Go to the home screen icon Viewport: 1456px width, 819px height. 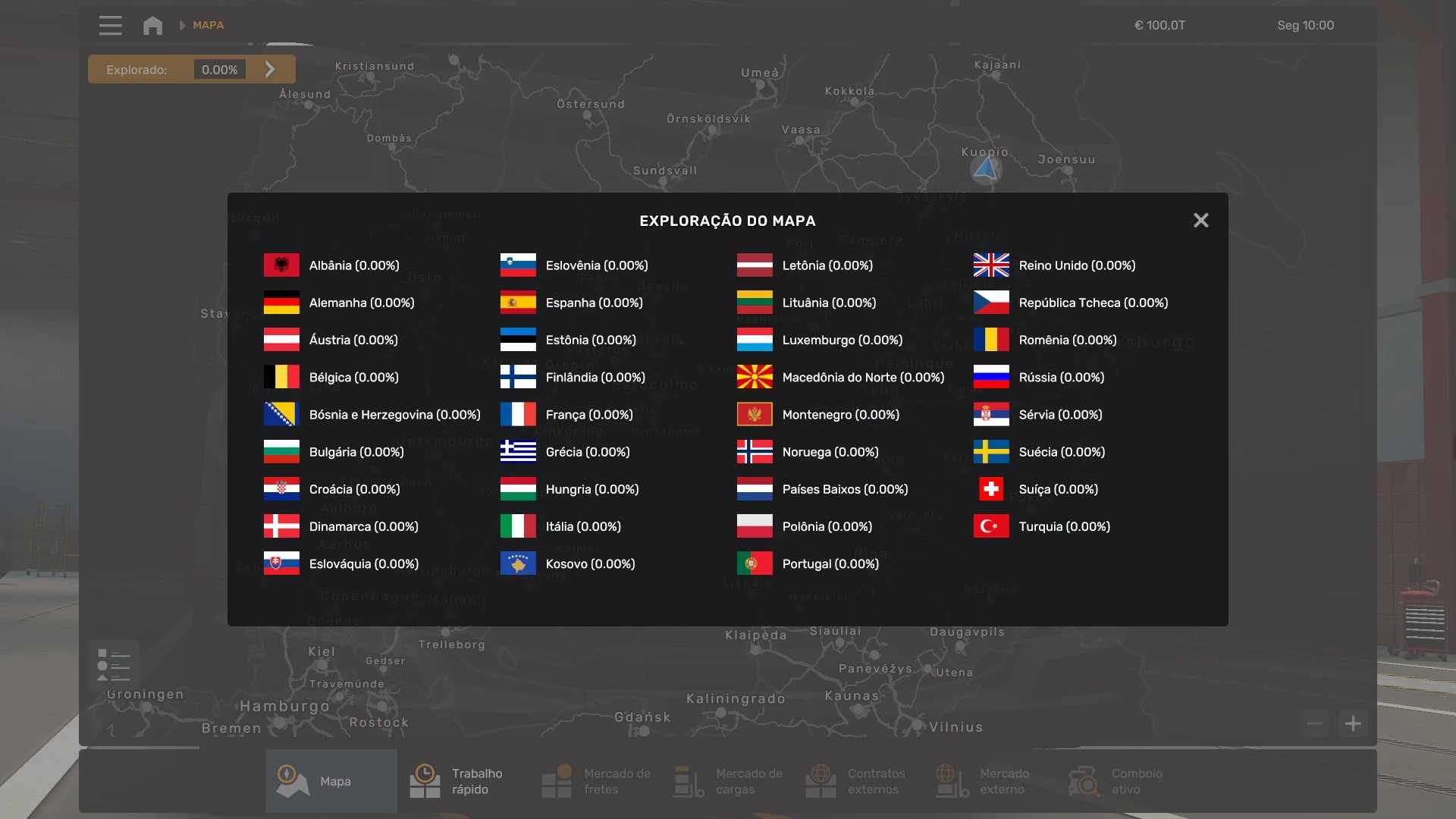(x=152, y=25)
